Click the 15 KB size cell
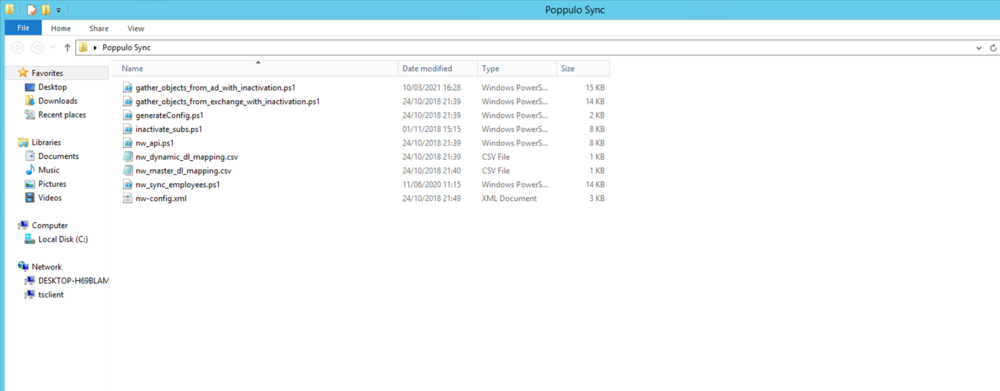1000x391 pixels. (595, 87)
